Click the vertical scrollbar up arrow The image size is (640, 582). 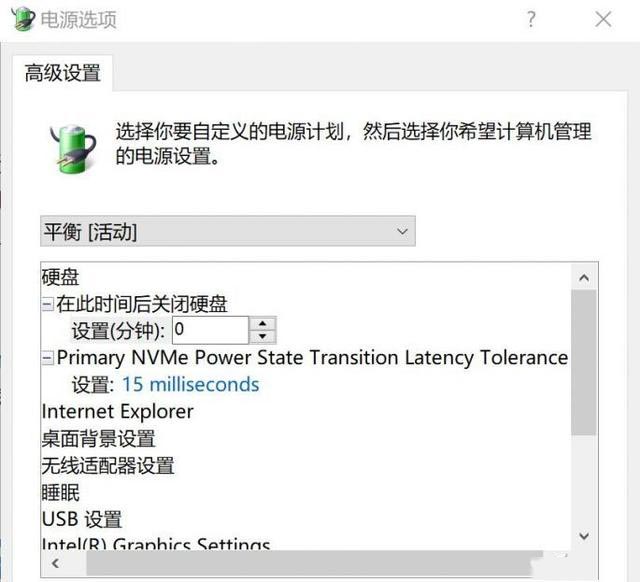click(x=584, y=278)
